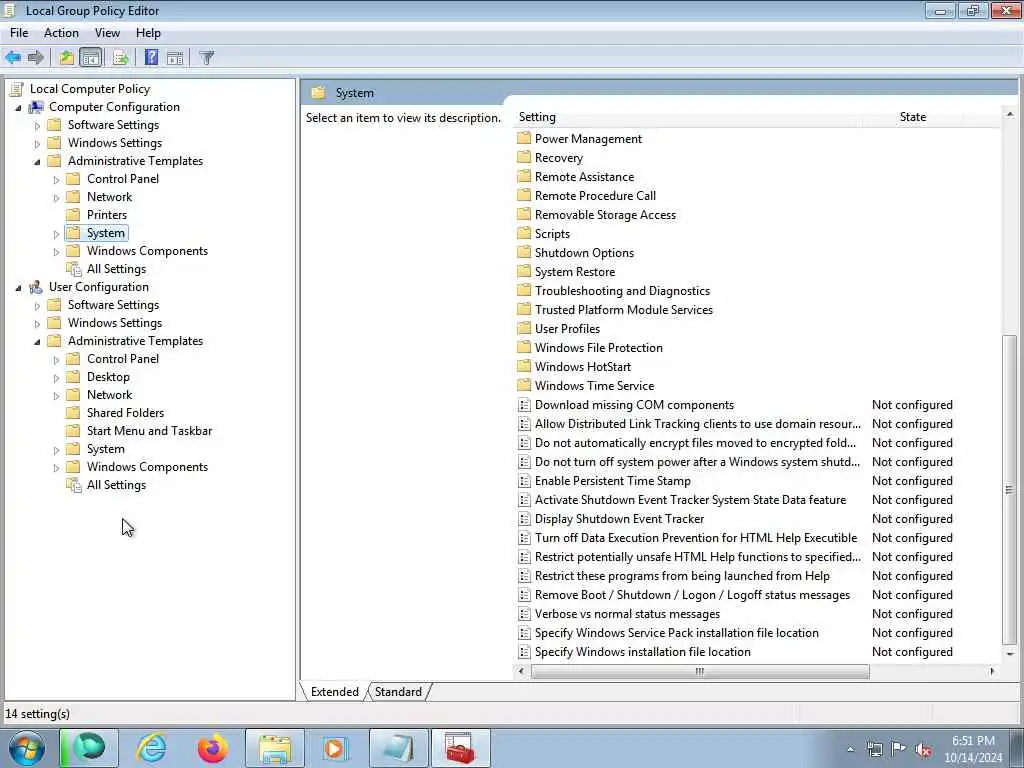Click the Power Management folder icon
The height and width of the screenshot is (768, 1024).
524,138
